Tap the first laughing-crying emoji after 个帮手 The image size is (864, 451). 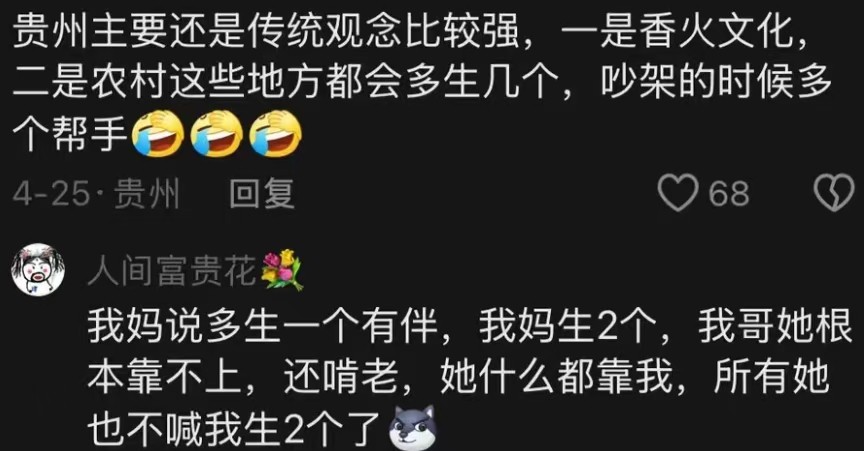159,133
